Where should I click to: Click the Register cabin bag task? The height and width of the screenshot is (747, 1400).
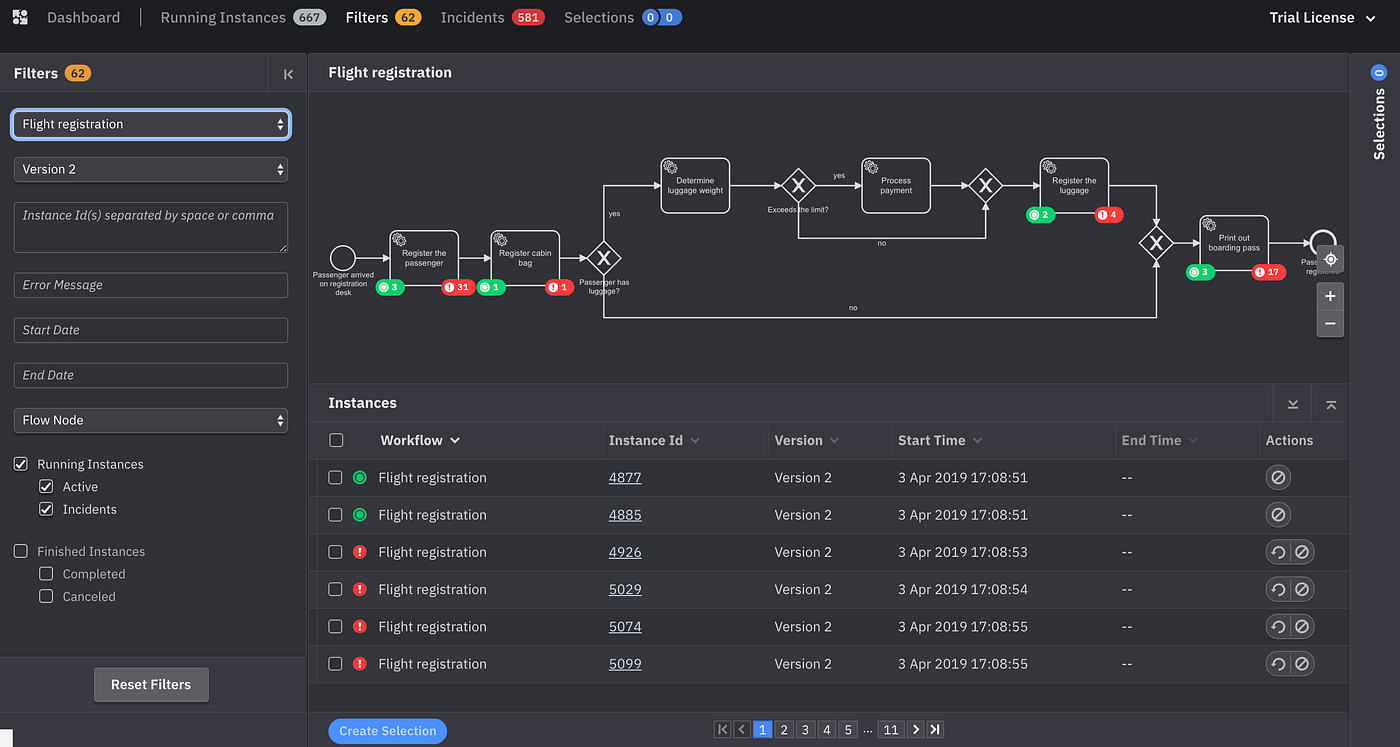[525, 257]
